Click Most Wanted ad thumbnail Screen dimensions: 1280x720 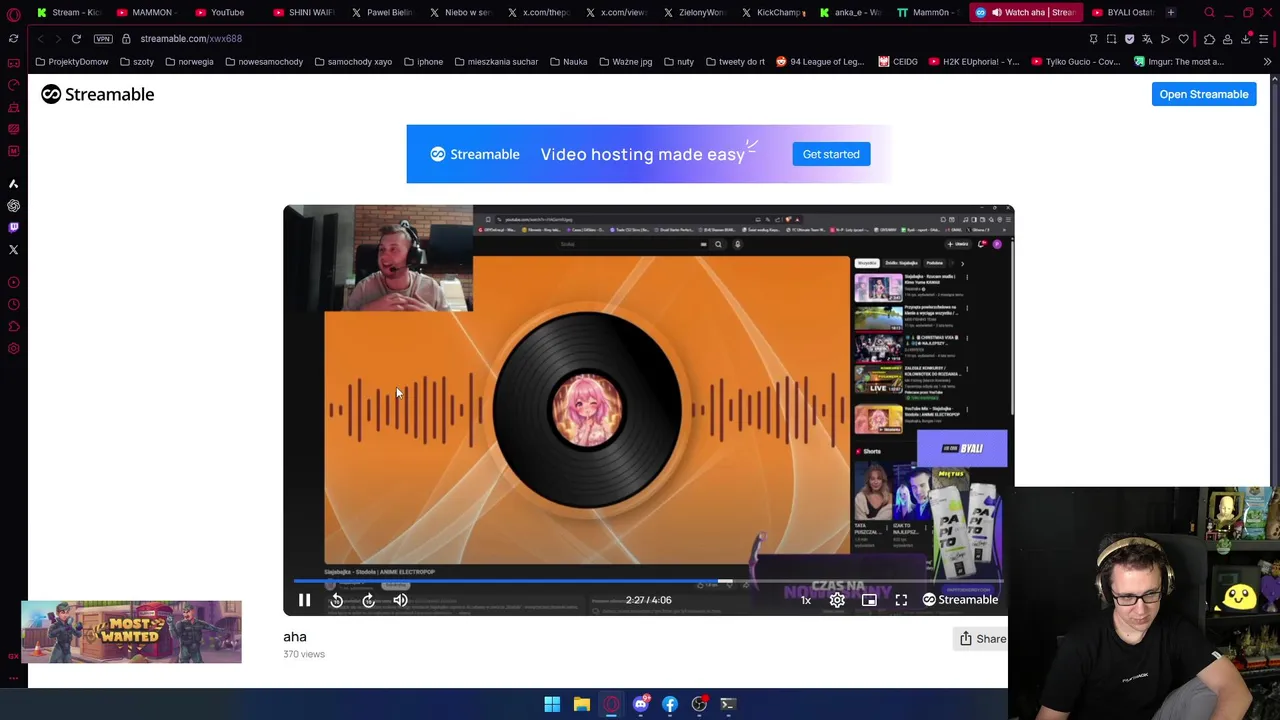(x=131, y=632)
